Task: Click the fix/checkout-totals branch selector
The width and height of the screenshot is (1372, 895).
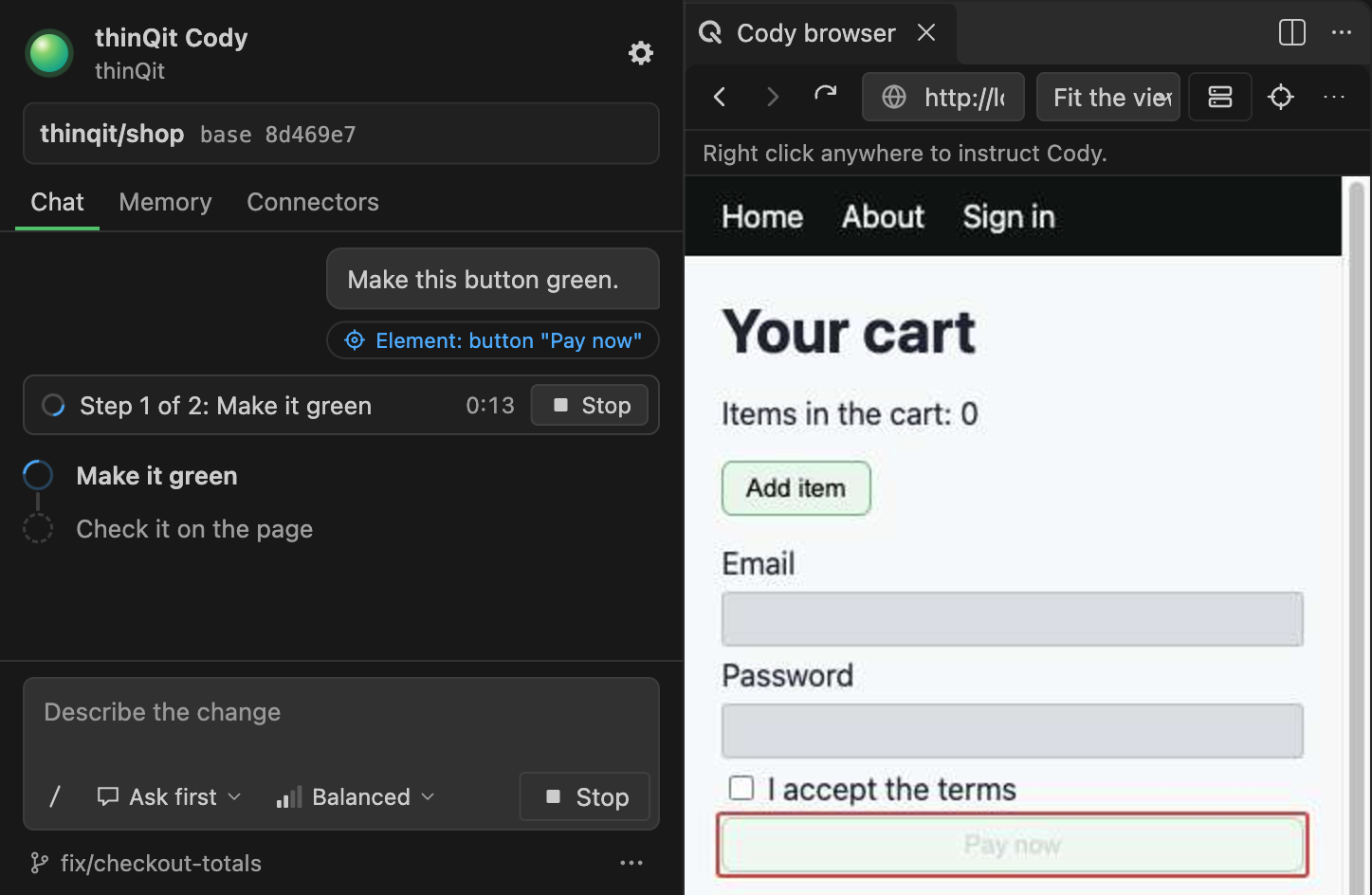Action: point(146,863)
